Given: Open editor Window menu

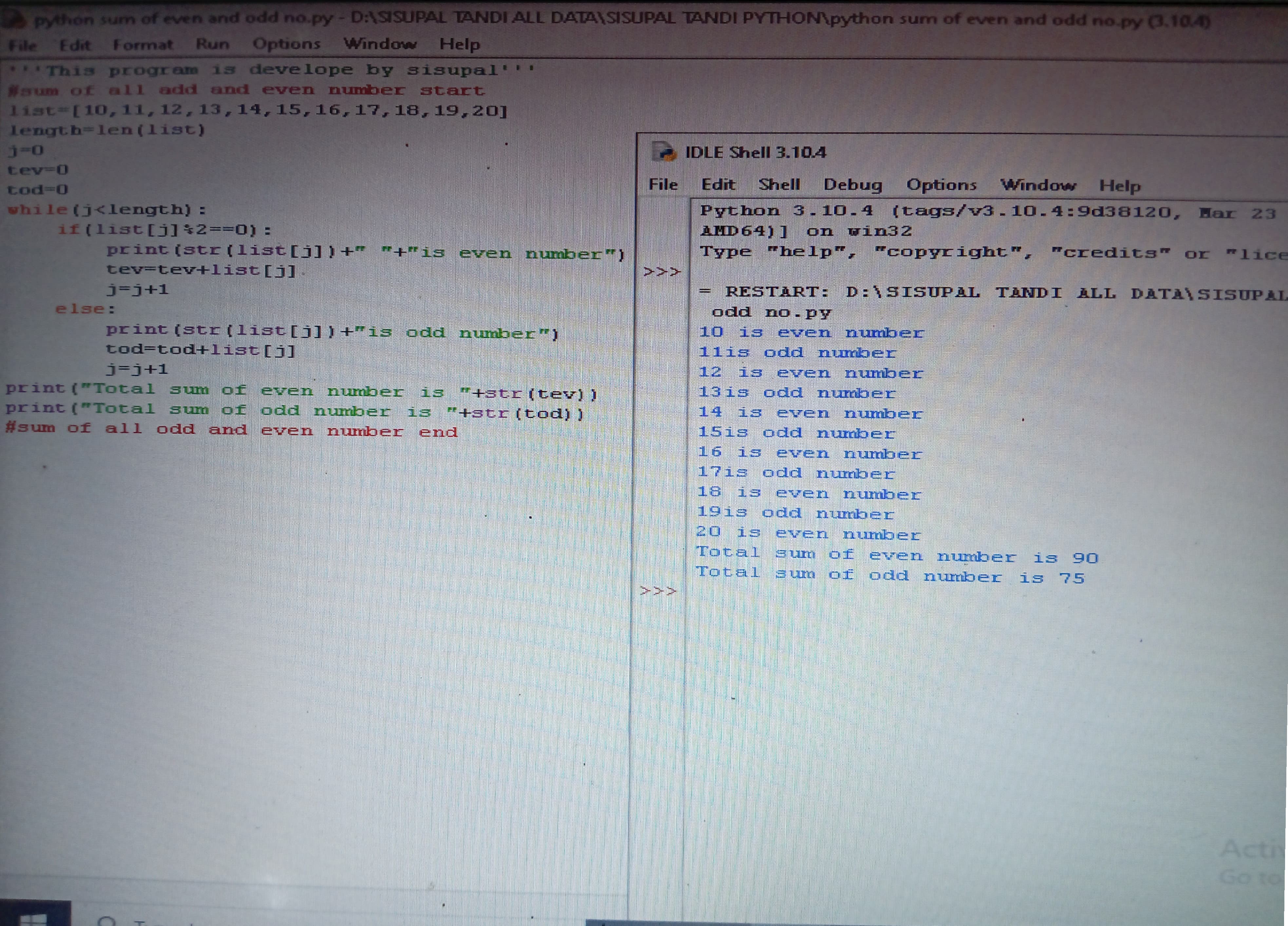Looking at the screenshot, I should tap(379, 44).
